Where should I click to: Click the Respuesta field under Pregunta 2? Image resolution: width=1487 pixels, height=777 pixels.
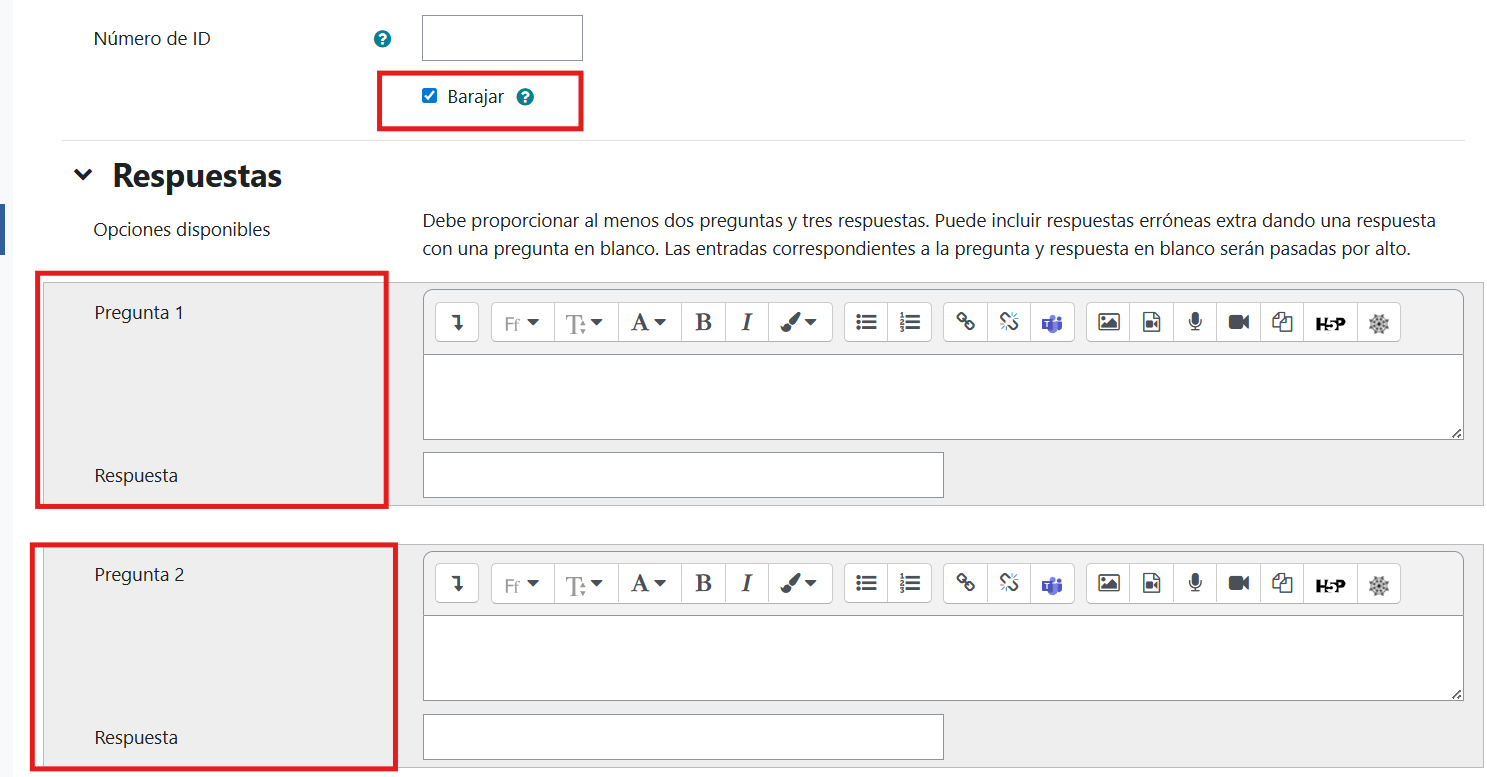[683, 737]
